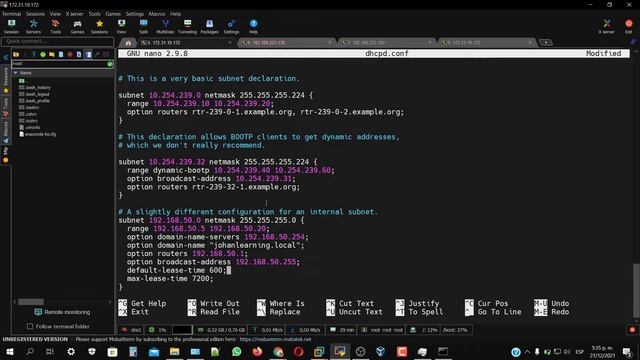Click the SFTP new folder icon
Viewport: 640px width, 360px height.
pos(52,54)
